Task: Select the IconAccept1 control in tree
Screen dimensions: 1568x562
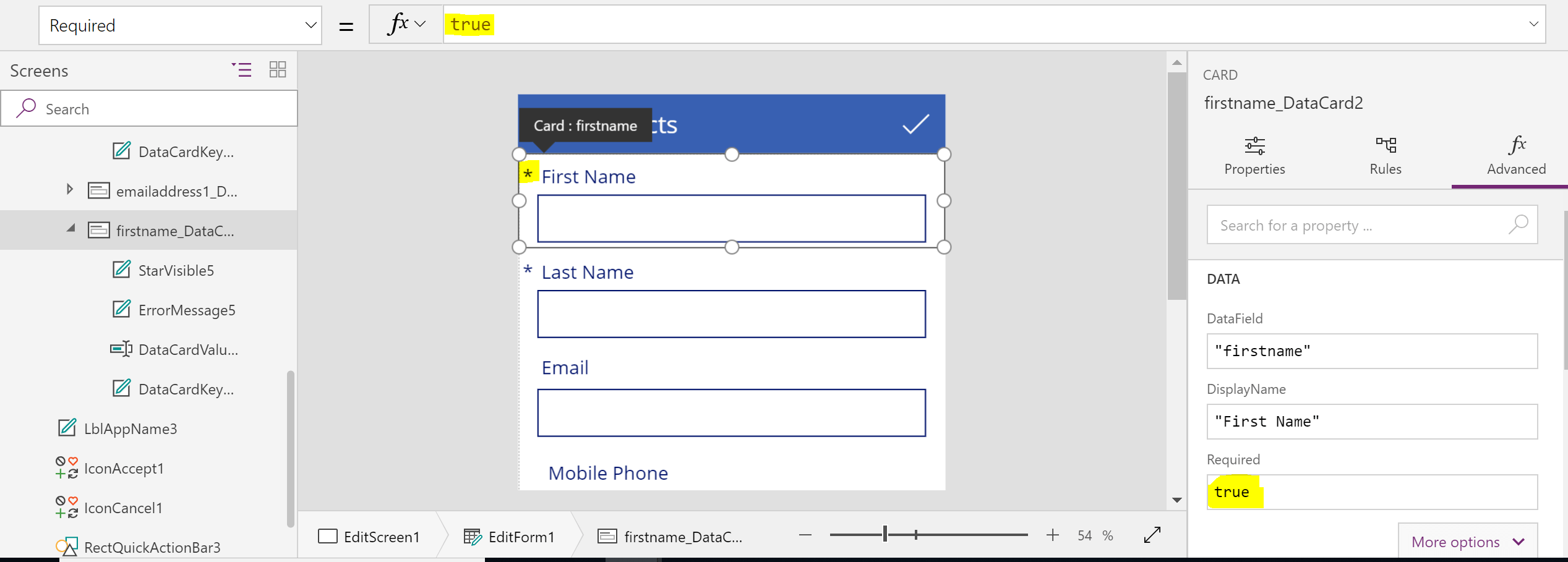Action: click(124, 469)
